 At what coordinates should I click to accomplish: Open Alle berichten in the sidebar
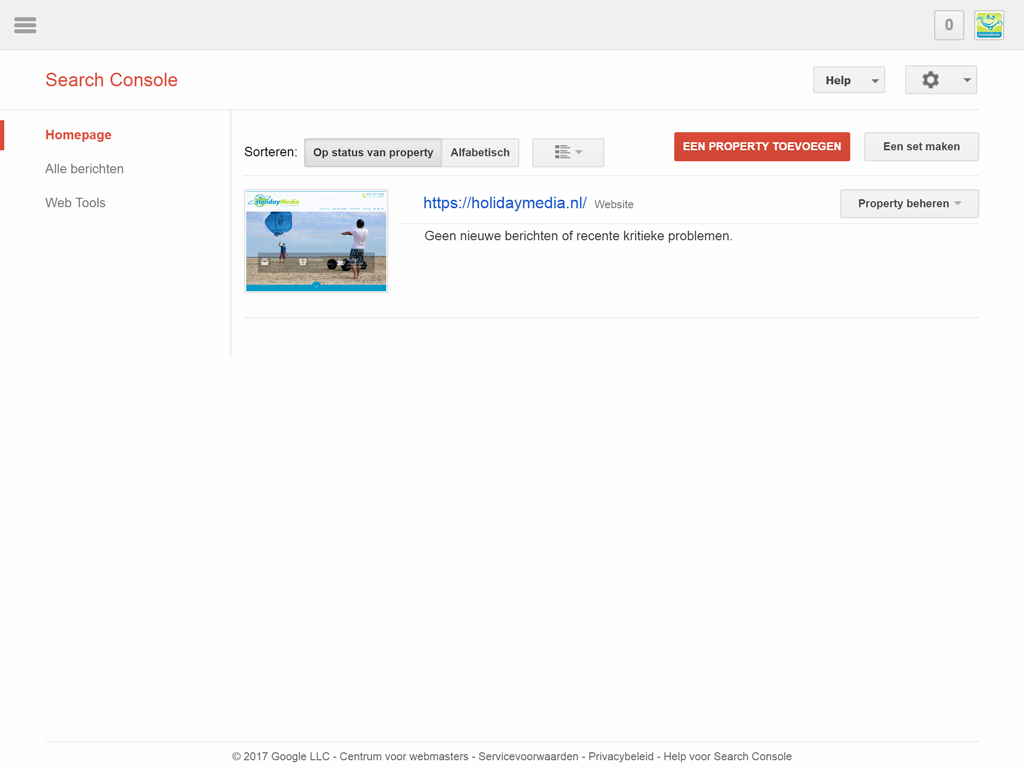point(84,168)
